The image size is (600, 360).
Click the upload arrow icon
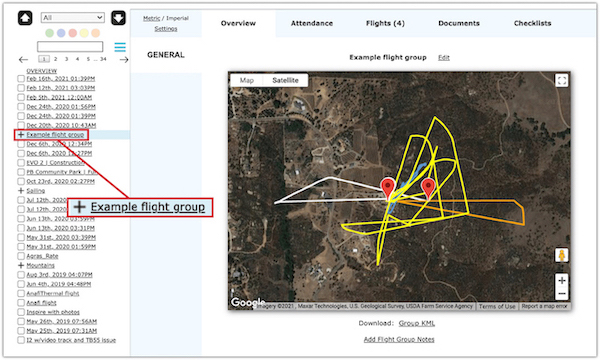[25, 18]
